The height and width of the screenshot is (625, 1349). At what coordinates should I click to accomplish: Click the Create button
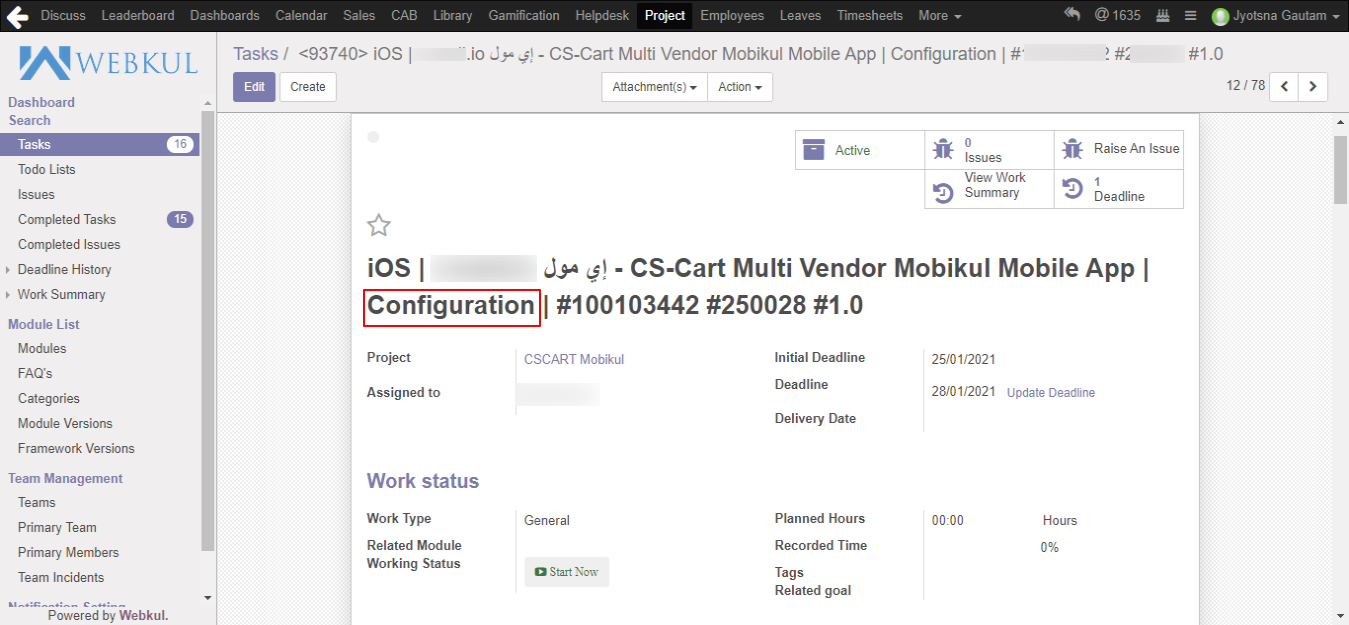point(308,87)
